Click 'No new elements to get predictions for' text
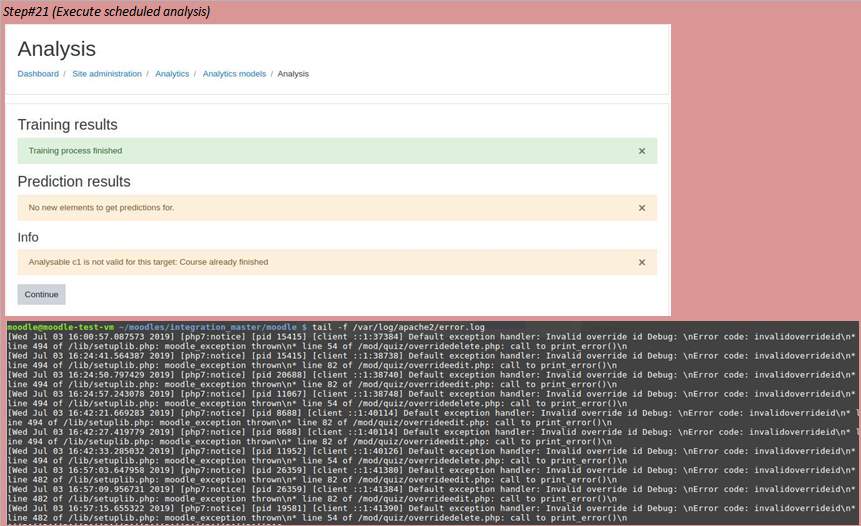 coord(101,208)
